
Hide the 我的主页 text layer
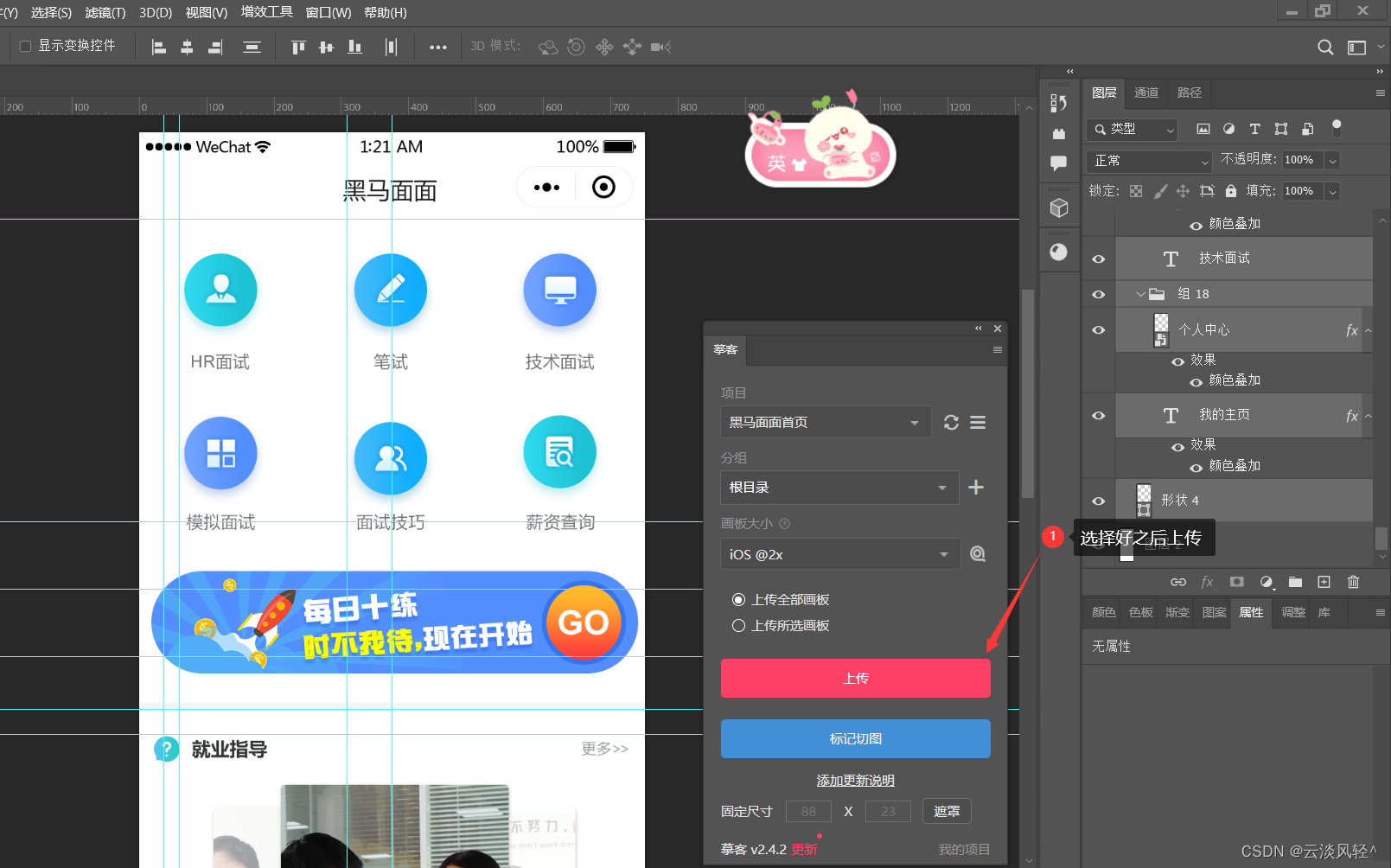click(1099, 416)
